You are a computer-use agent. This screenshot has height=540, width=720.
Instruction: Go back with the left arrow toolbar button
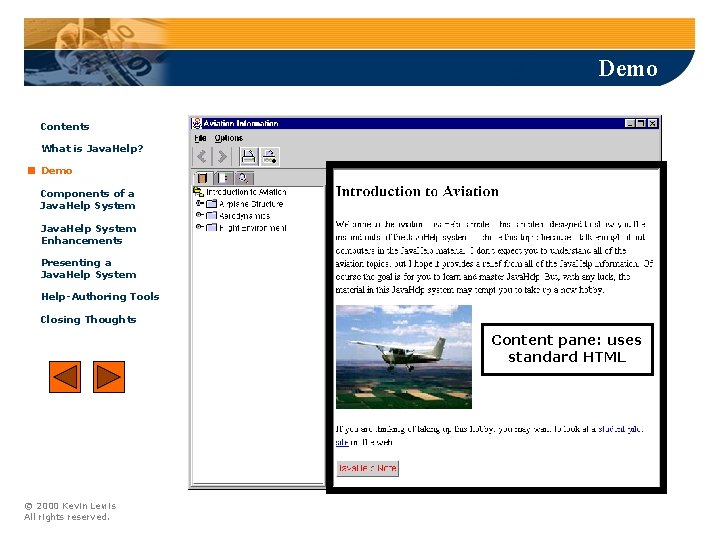coord(202,157)
